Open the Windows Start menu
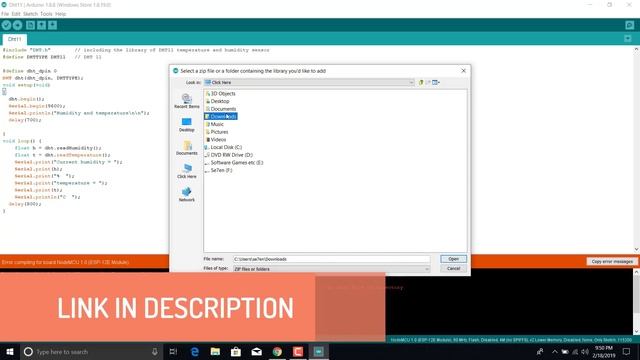 click(x=10, y=351)
